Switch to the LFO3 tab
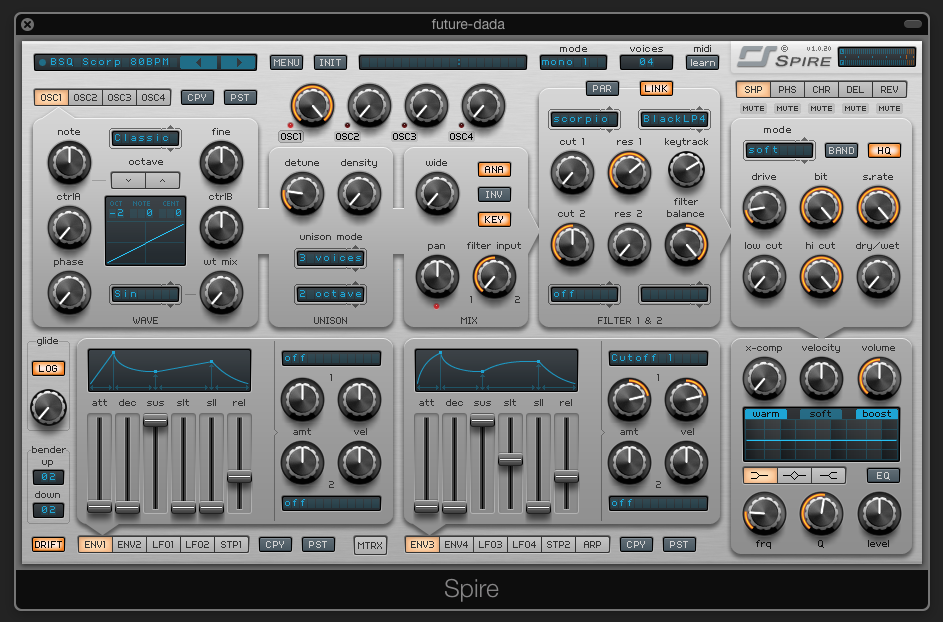Viewport: 943px width, 622px height. click(490, 544)
